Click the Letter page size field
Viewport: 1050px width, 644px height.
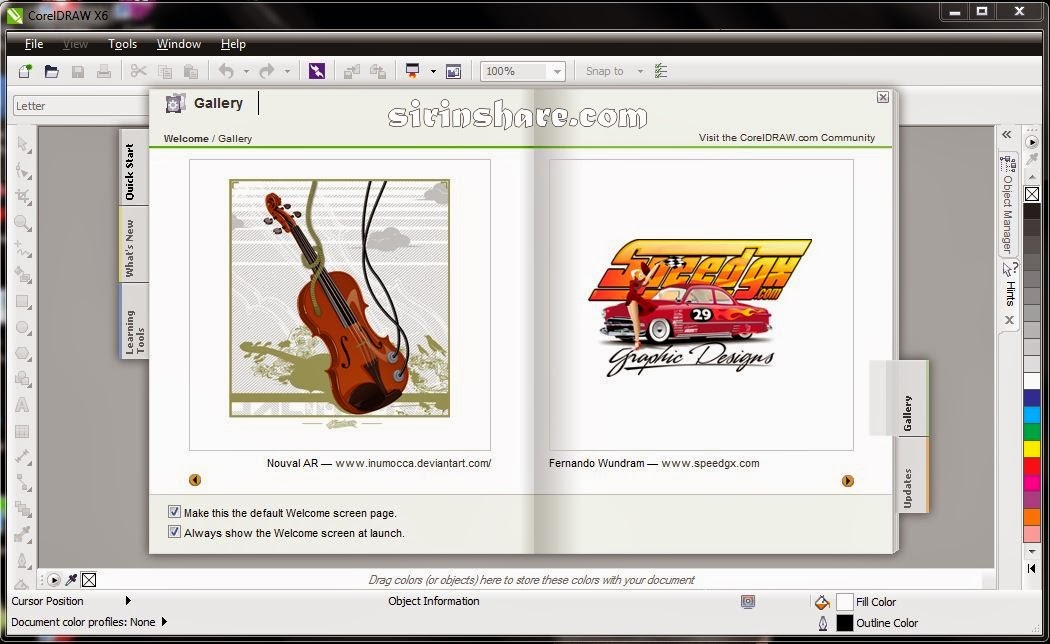(80, 106)
